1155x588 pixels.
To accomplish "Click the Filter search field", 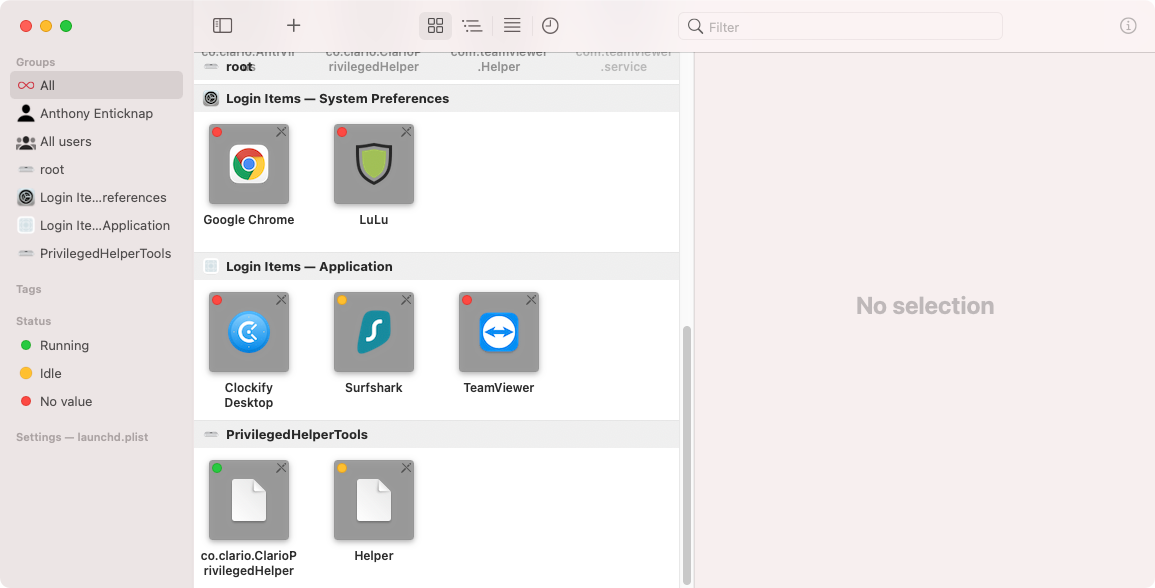I will [840, 27].
